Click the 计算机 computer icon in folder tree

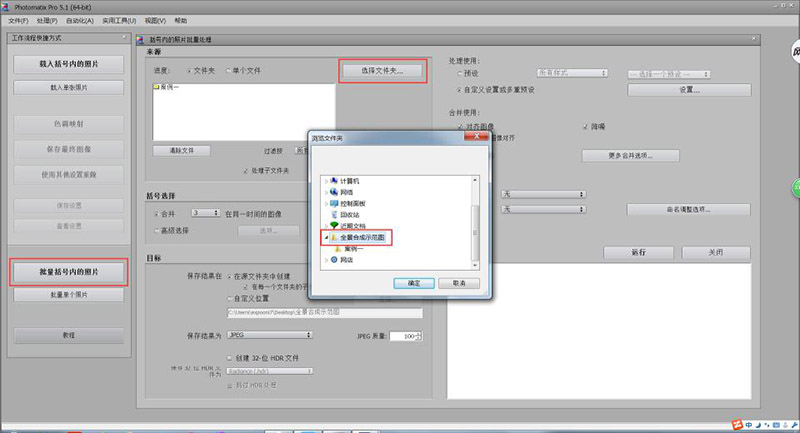click(333, 180)
